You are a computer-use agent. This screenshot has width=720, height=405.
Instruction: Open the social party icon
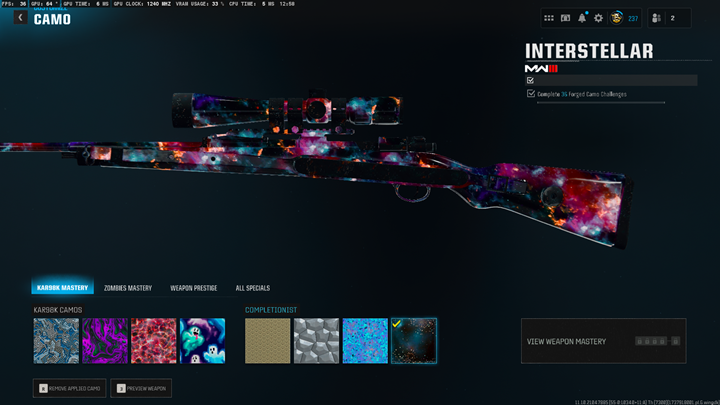coord(656,18)
